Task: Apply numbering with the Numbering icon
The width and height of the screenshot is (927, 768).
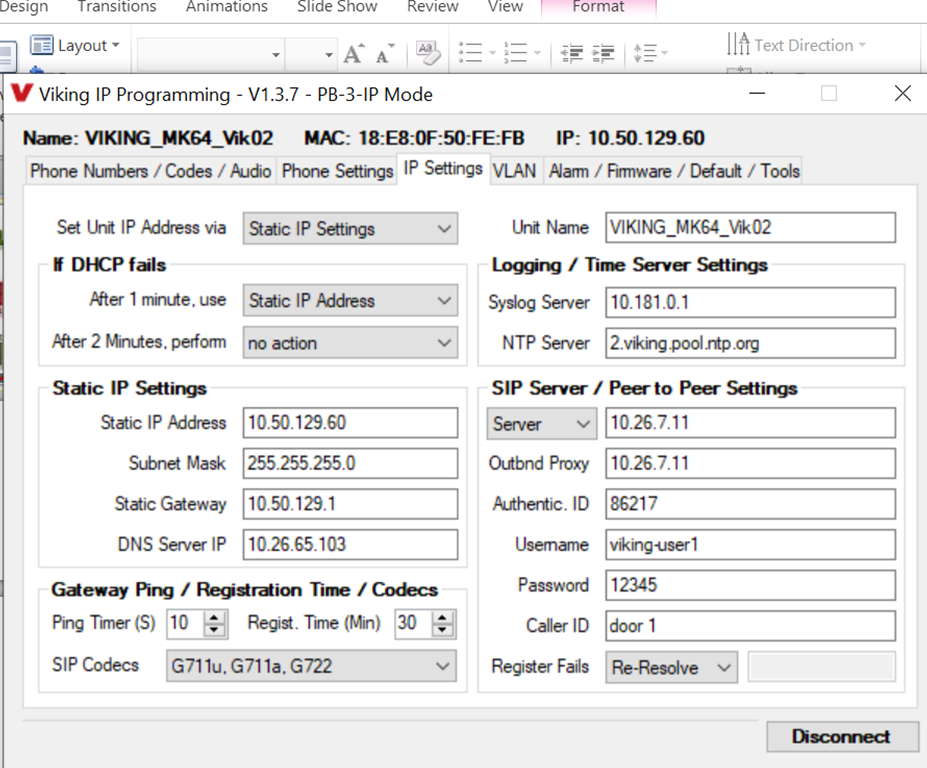Action: 517,52
